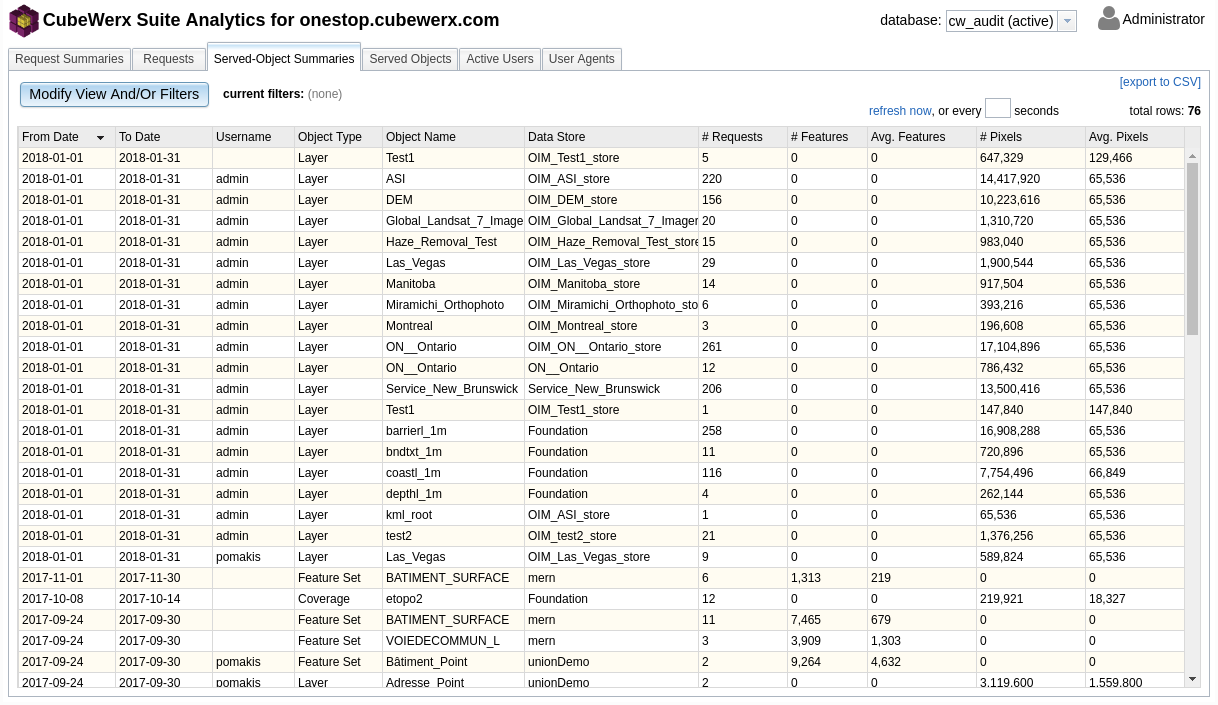This screenshot has height=705, width=1218.
Task: Click the 1,313 features value
Action: (827, 578)
